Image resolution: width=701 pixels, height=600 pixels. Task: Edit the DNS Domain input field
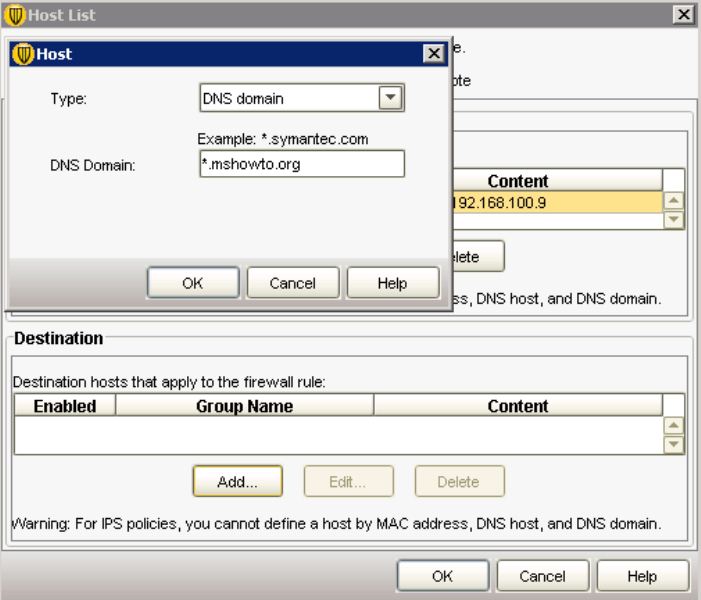pos(302,164)
